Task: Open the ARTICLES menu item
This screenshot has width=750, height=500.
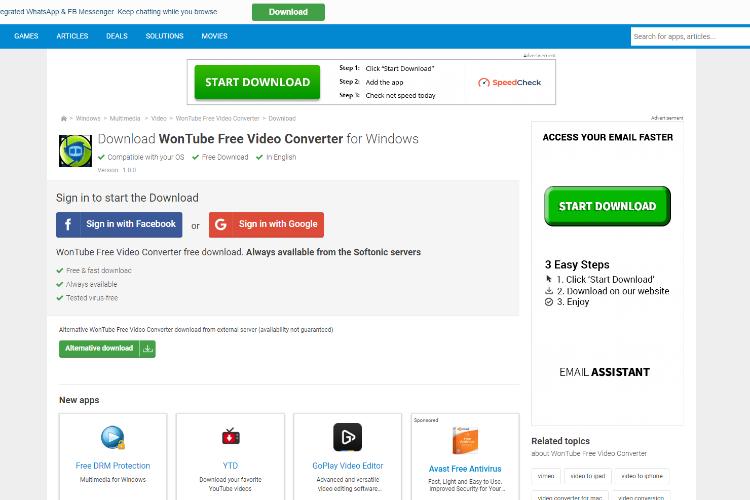Action: pos(72,36)
